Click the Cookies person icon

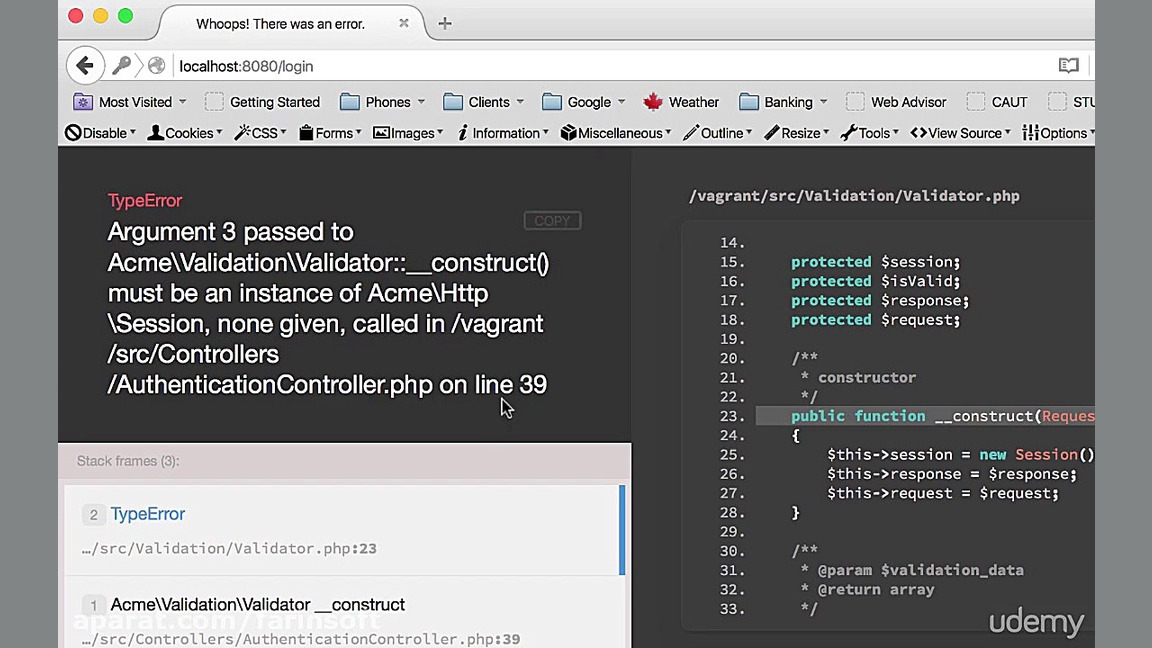click(x=155, y=133)
